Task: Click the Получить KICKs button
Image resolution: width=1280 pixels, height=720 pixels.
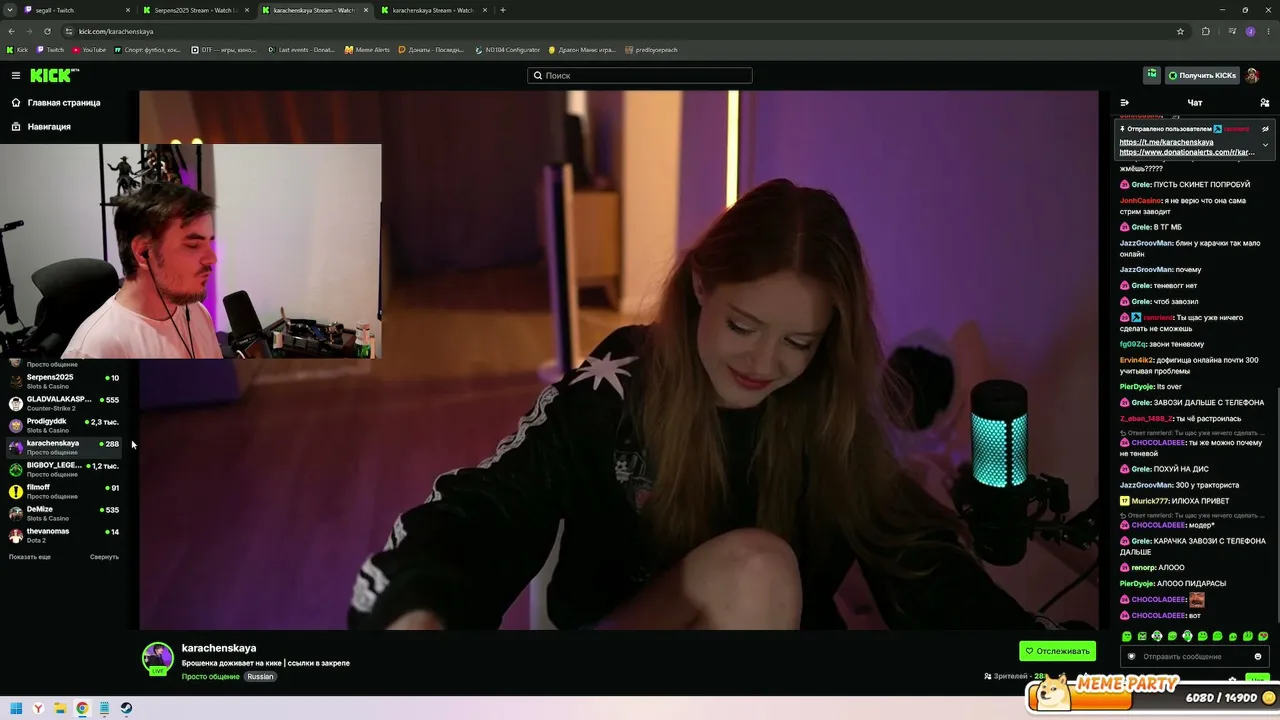Action: 1201,75
